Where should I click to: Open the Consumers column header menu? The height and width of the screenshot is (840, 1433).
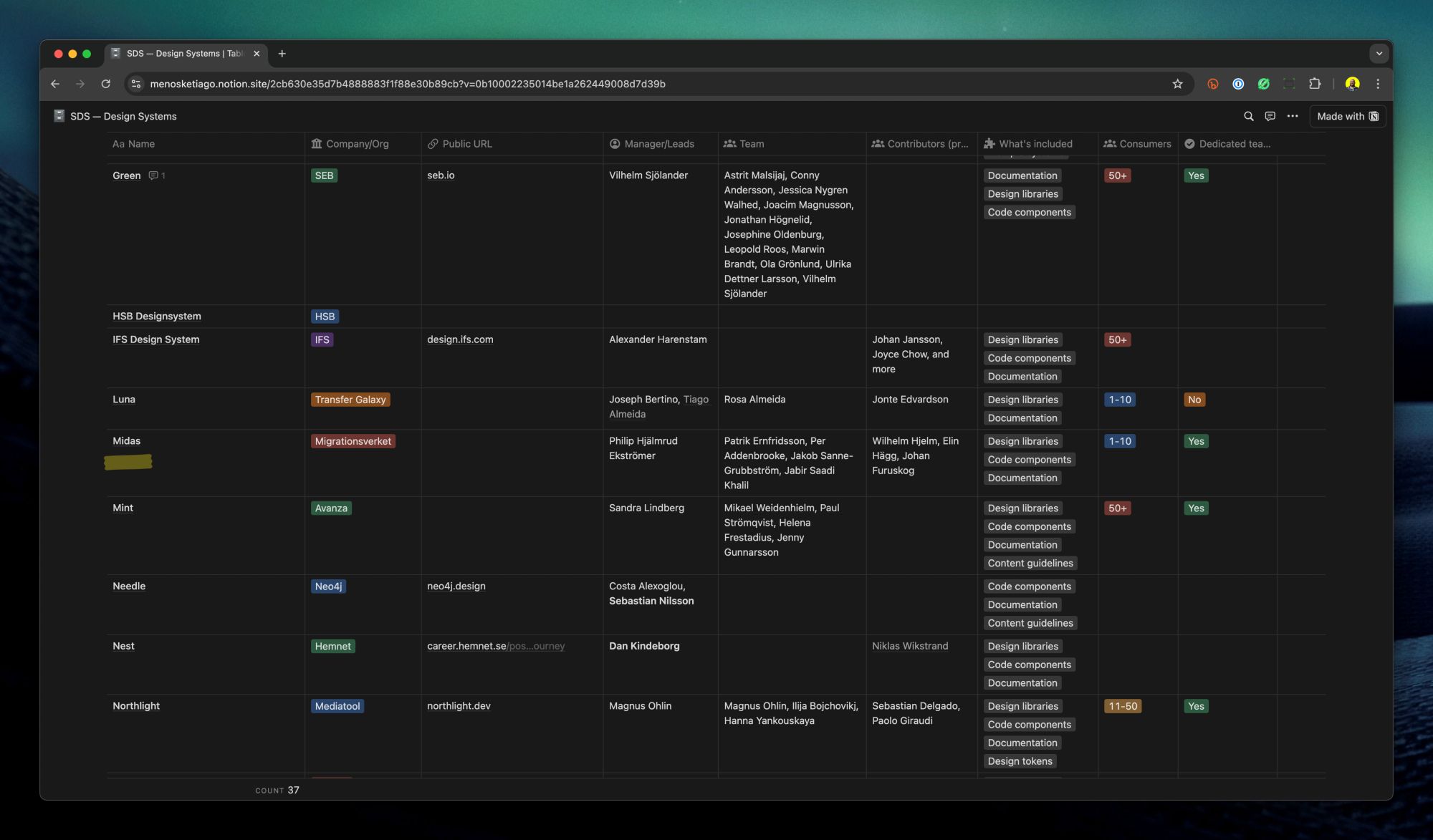1138,144
